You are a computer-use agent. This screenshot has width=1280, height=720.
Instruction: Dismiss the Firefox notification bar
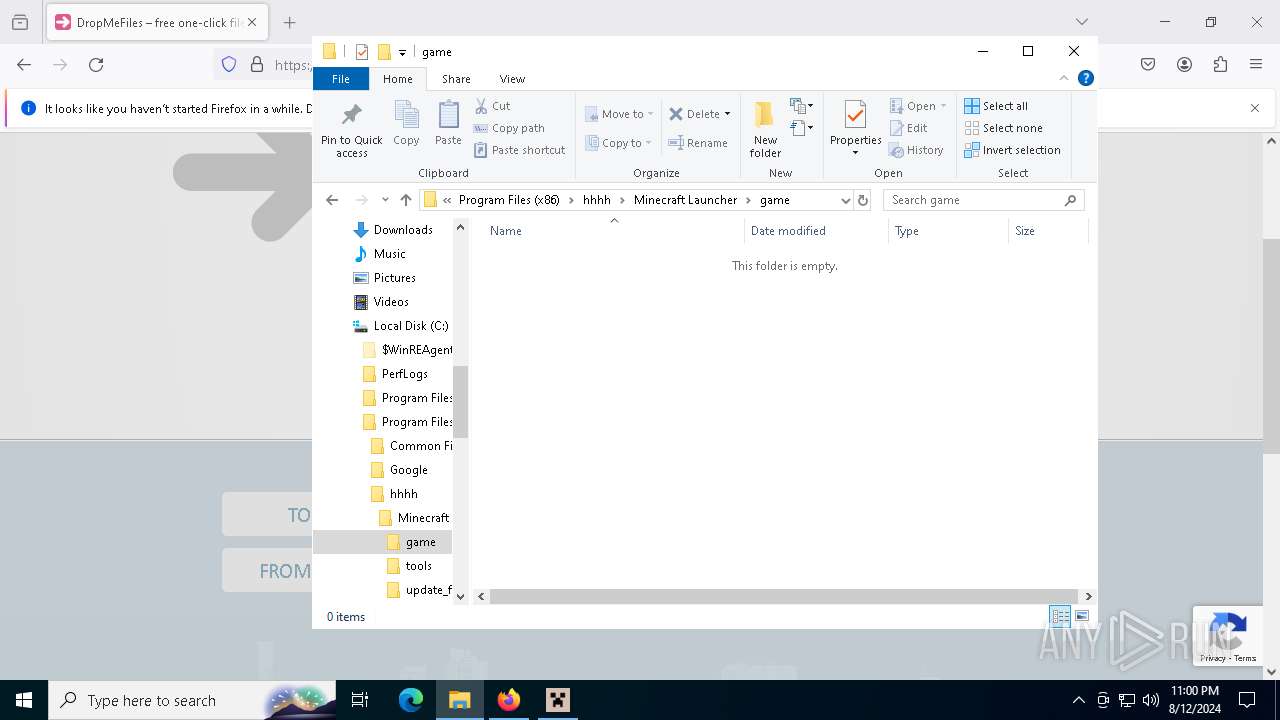click(1255, 108)
